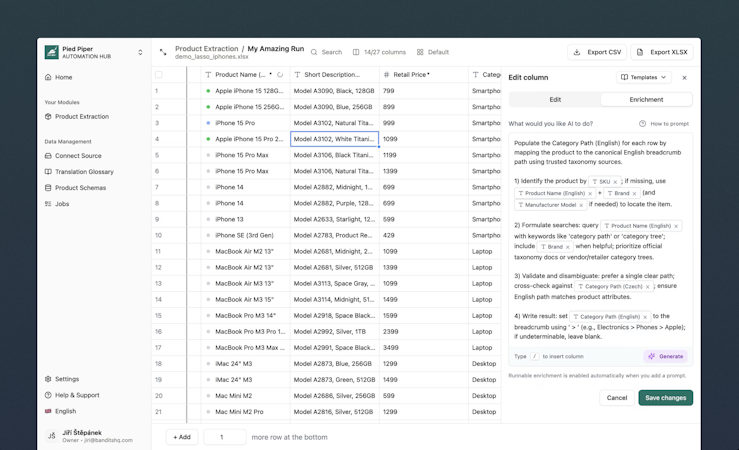The width and height of the screenshot is (739, 450).
Task: Click the blue status dot on iPhone 15 Pro row
Action: pos(208,123)
